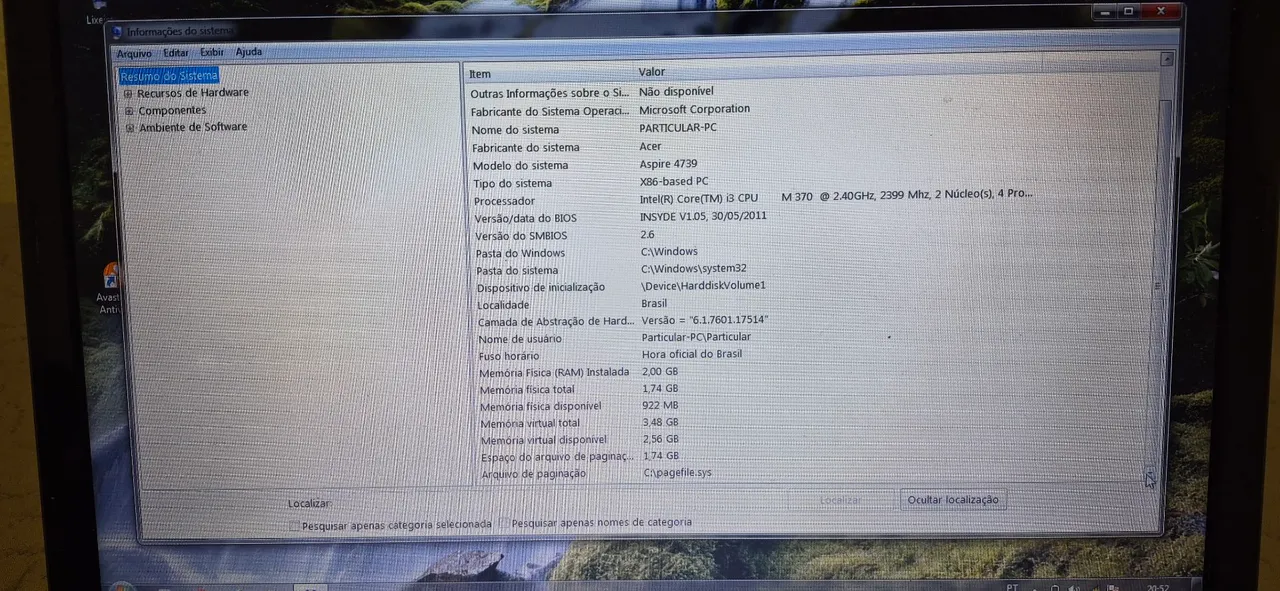The image size is (1280, 591).
Task: Click the \Device\HarddiskVolume1 value
Action: pyautogui.click(x=704, y=286)
